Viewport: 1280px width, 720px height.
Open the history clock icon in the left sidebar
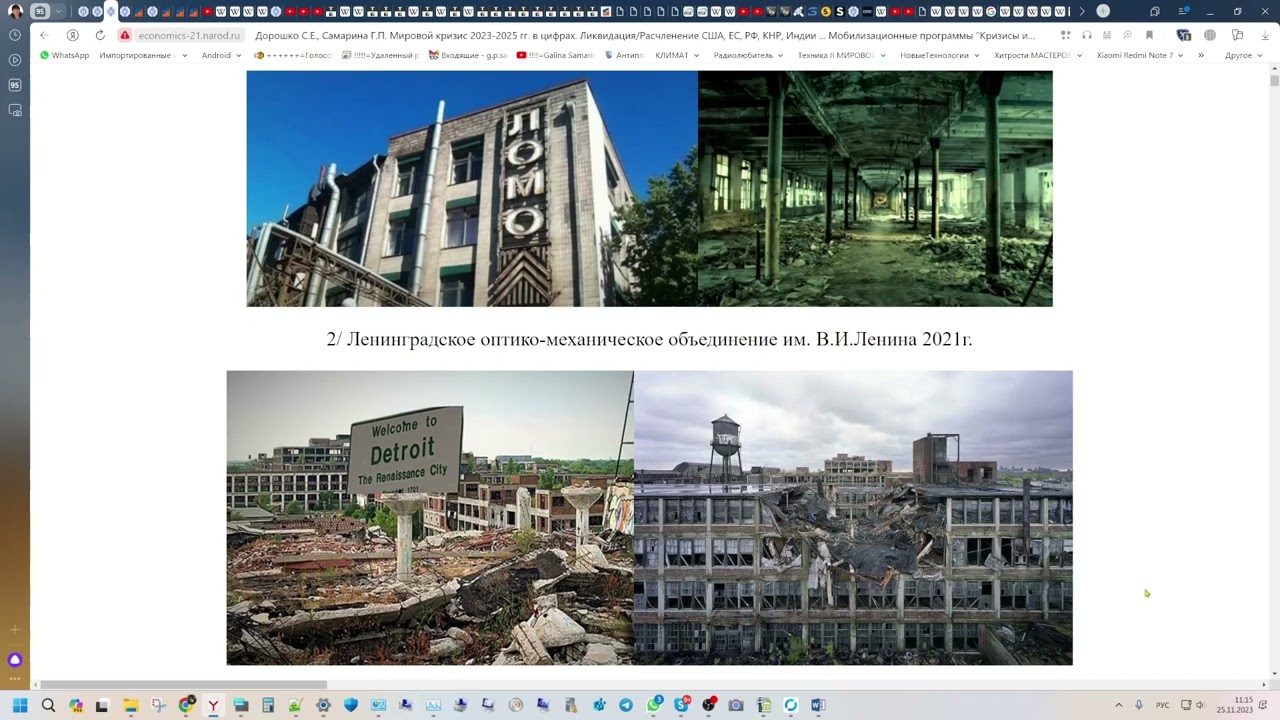(x=15, y=35)
